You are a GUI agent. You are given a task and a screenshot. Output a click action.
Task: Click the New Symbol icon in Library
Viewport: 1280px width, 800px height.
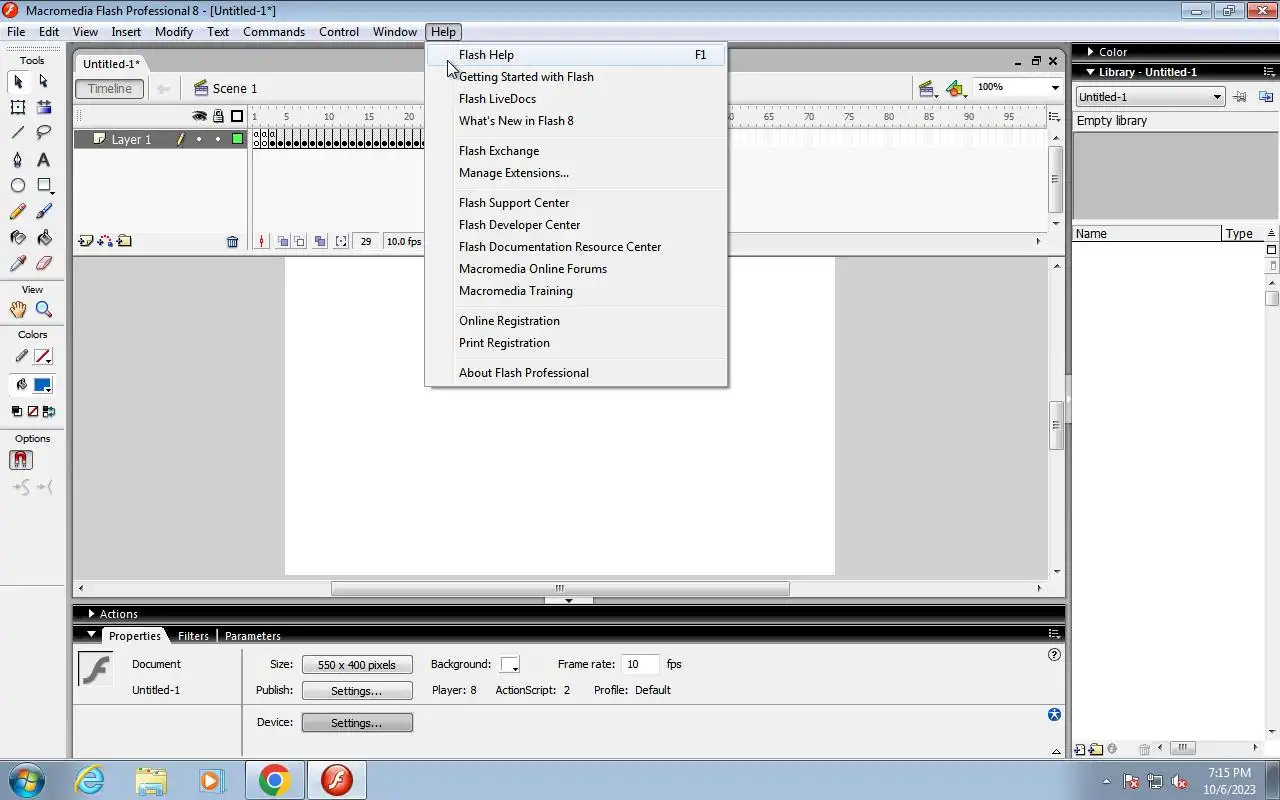click(1080, 749)
